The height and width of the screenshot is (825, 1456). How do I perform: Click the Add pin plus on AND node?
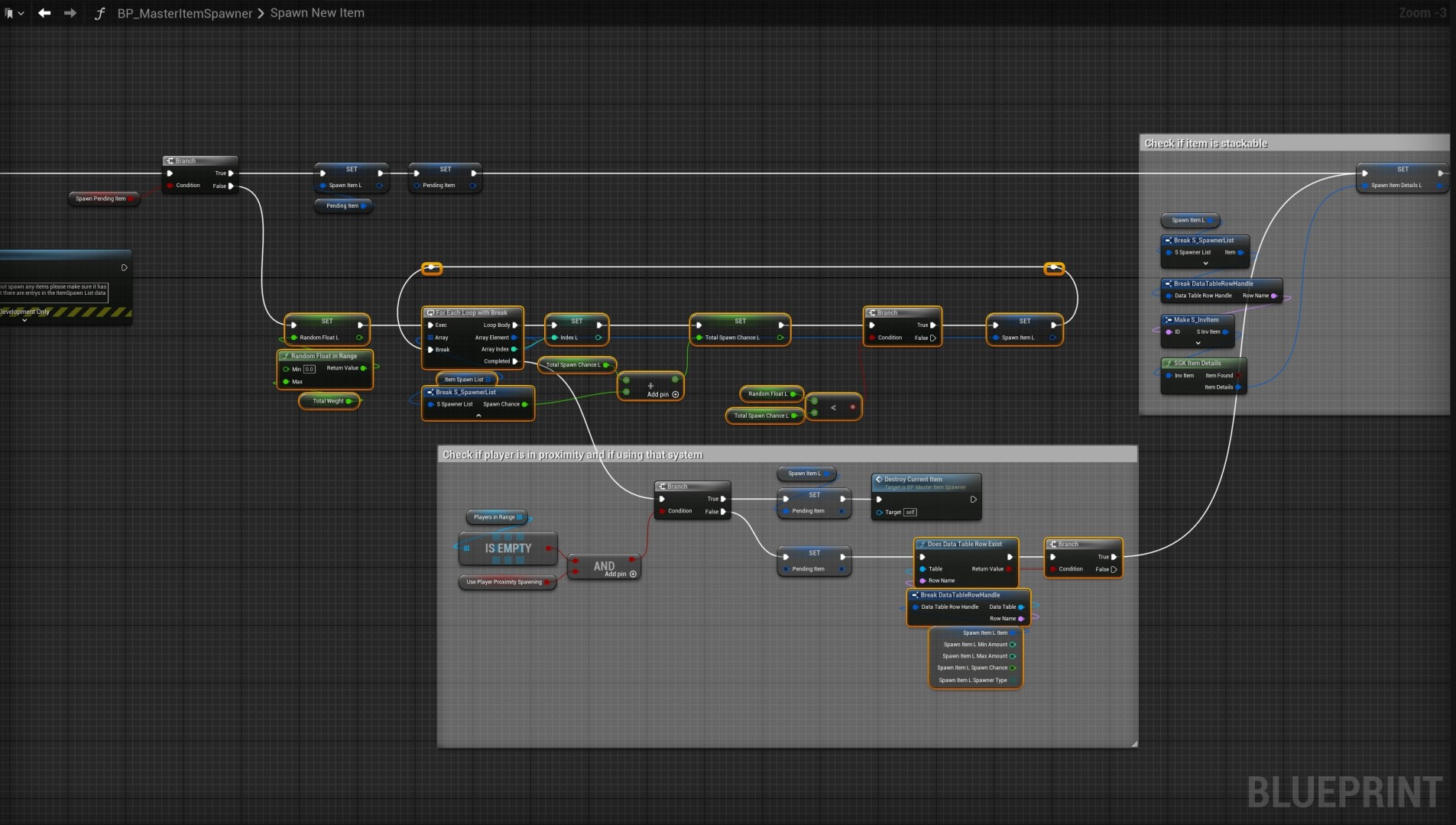[633, 574]
